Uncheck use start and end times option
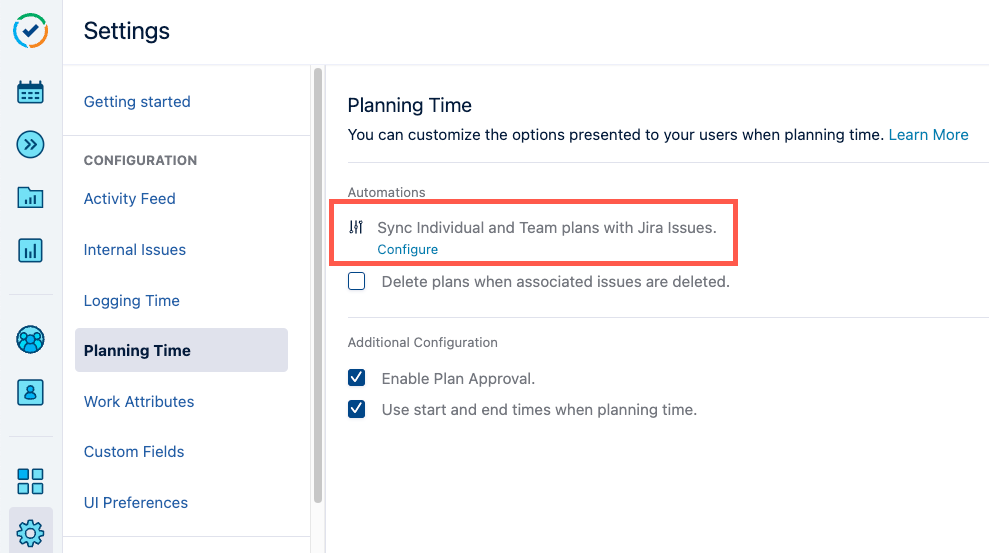The width and height of the screenshot is (989, 553). click(357, 410)
